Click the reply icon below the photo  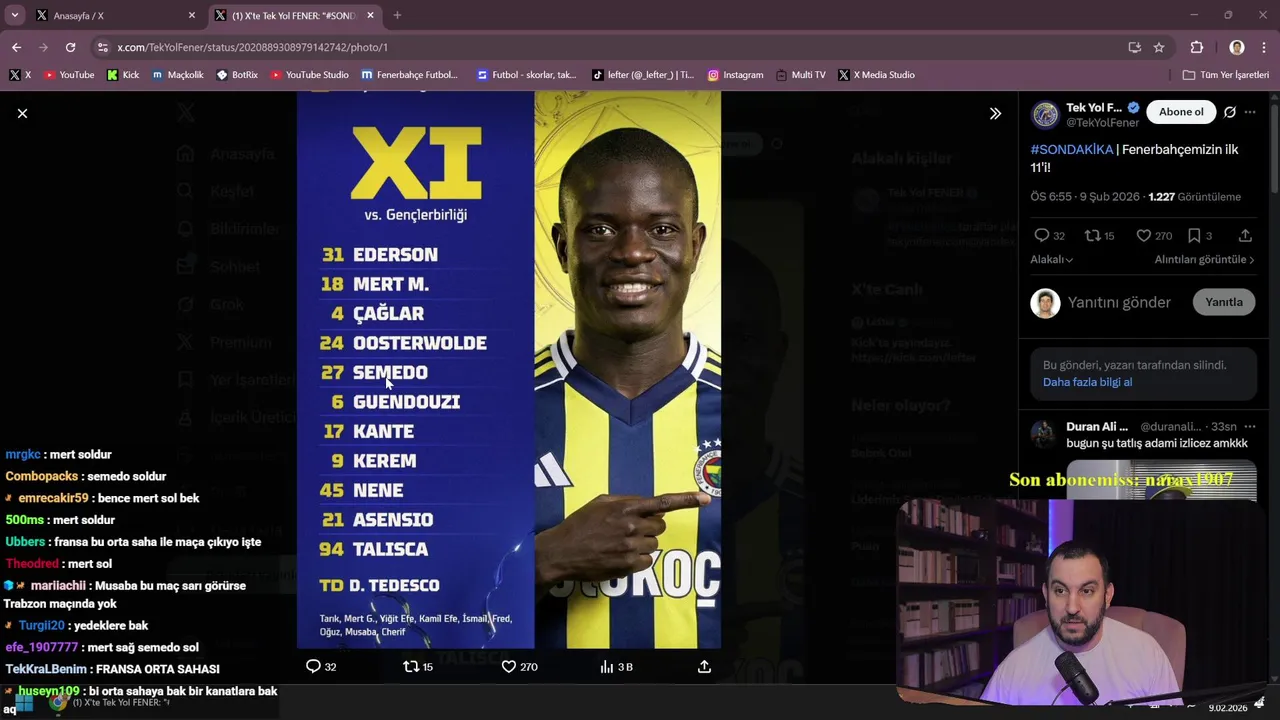[x=313, y=666]
